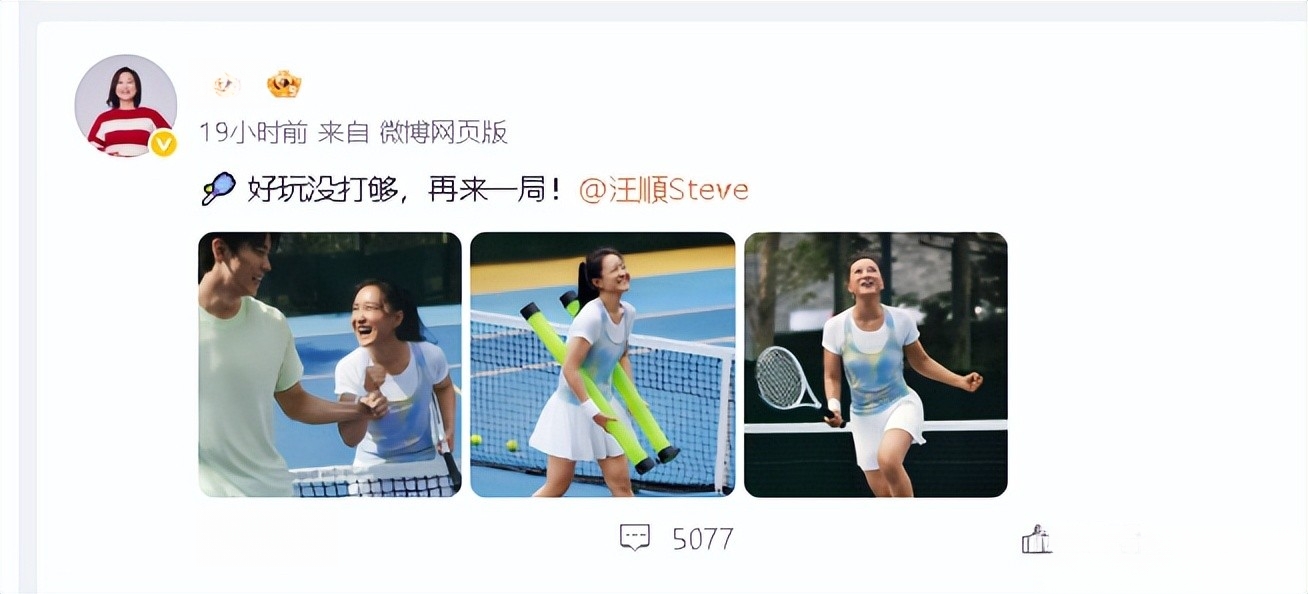Open the @汪顺Steve mention link
Screen dimensions: 1308x594
coord(664,190)
